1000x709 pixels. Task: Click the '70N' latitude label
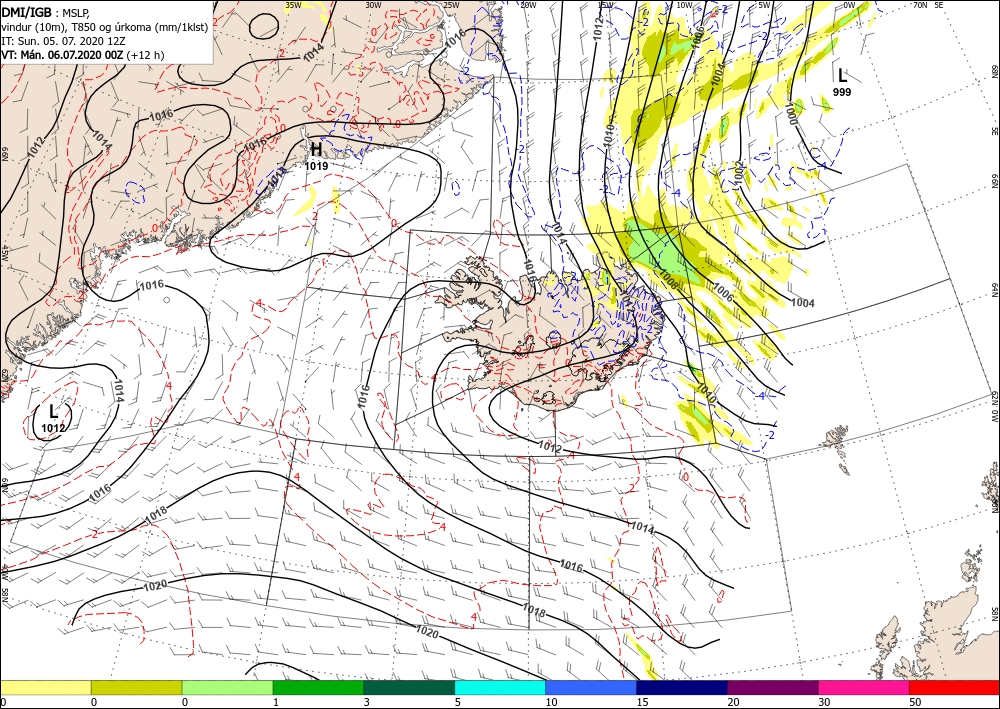(920, 5)
